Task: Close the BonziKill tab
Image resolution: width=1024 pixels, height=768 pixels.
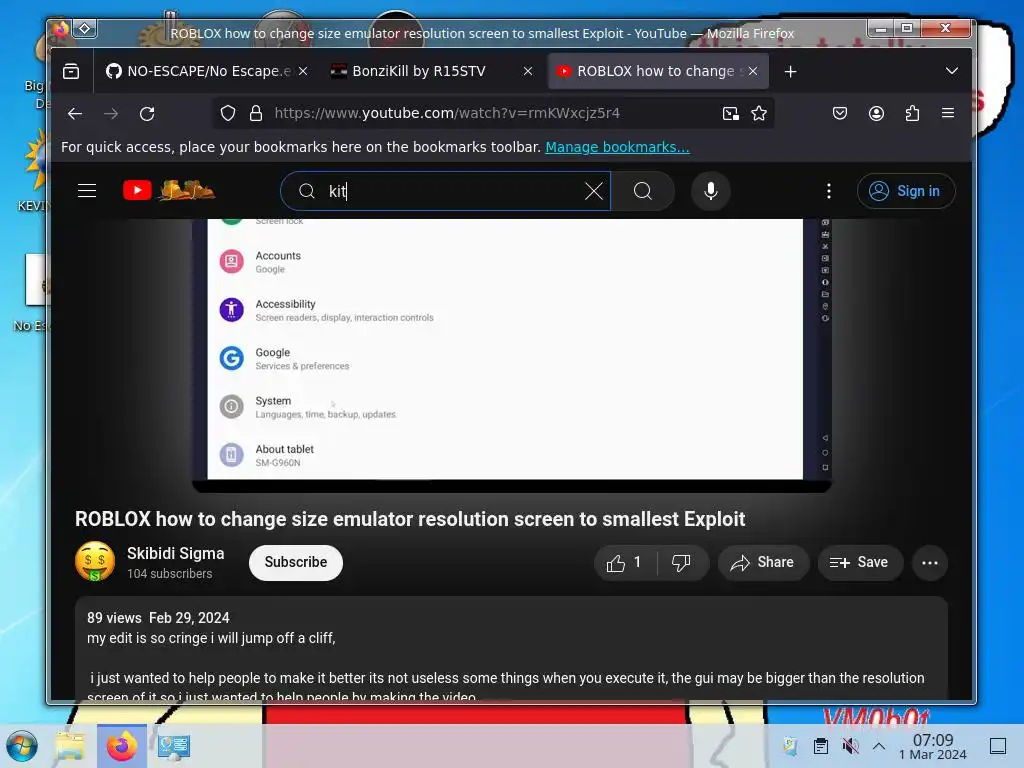Action: [528, 71]
